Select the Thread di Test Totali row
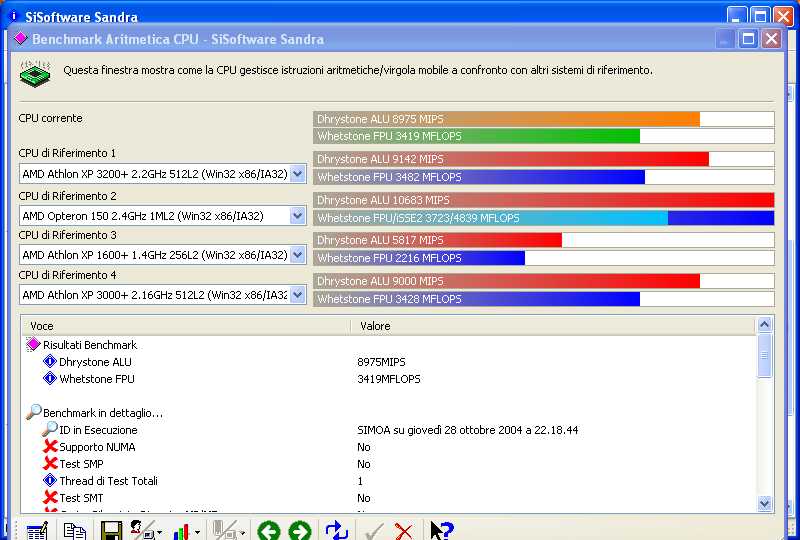Image resolution: width=800 pixels, height=540 pixels. pyautogui.click(x=389, y=480)
